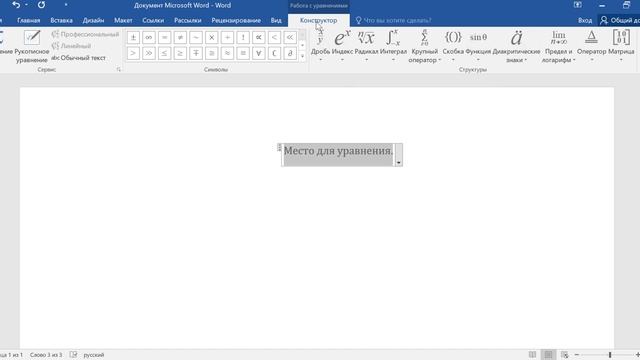Customize Quick Access Toolbar arrow
The image size is (640, 360).
coord(66,5)
